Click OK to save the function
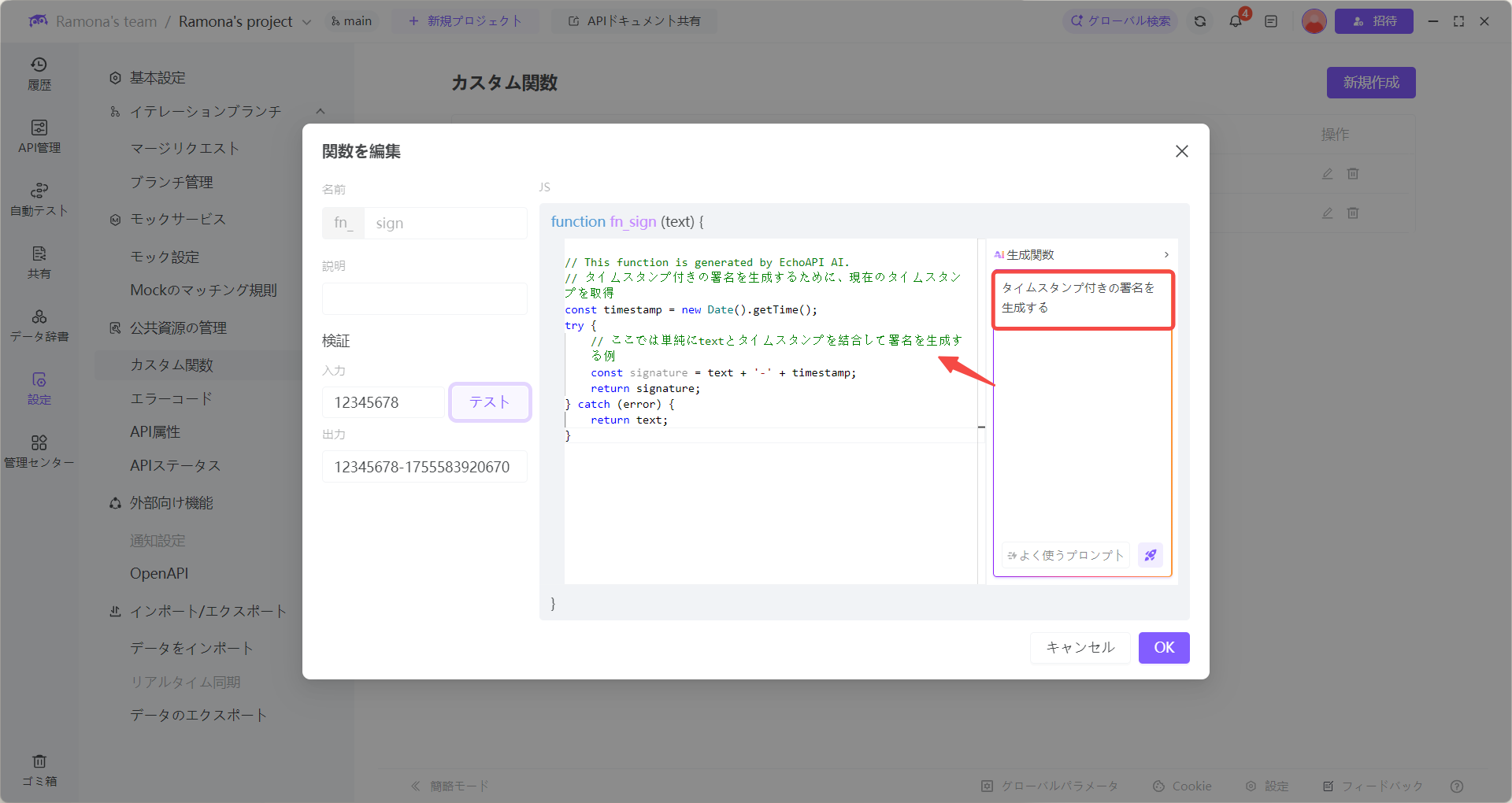 pyautogui.click(x=1164, y=648)
